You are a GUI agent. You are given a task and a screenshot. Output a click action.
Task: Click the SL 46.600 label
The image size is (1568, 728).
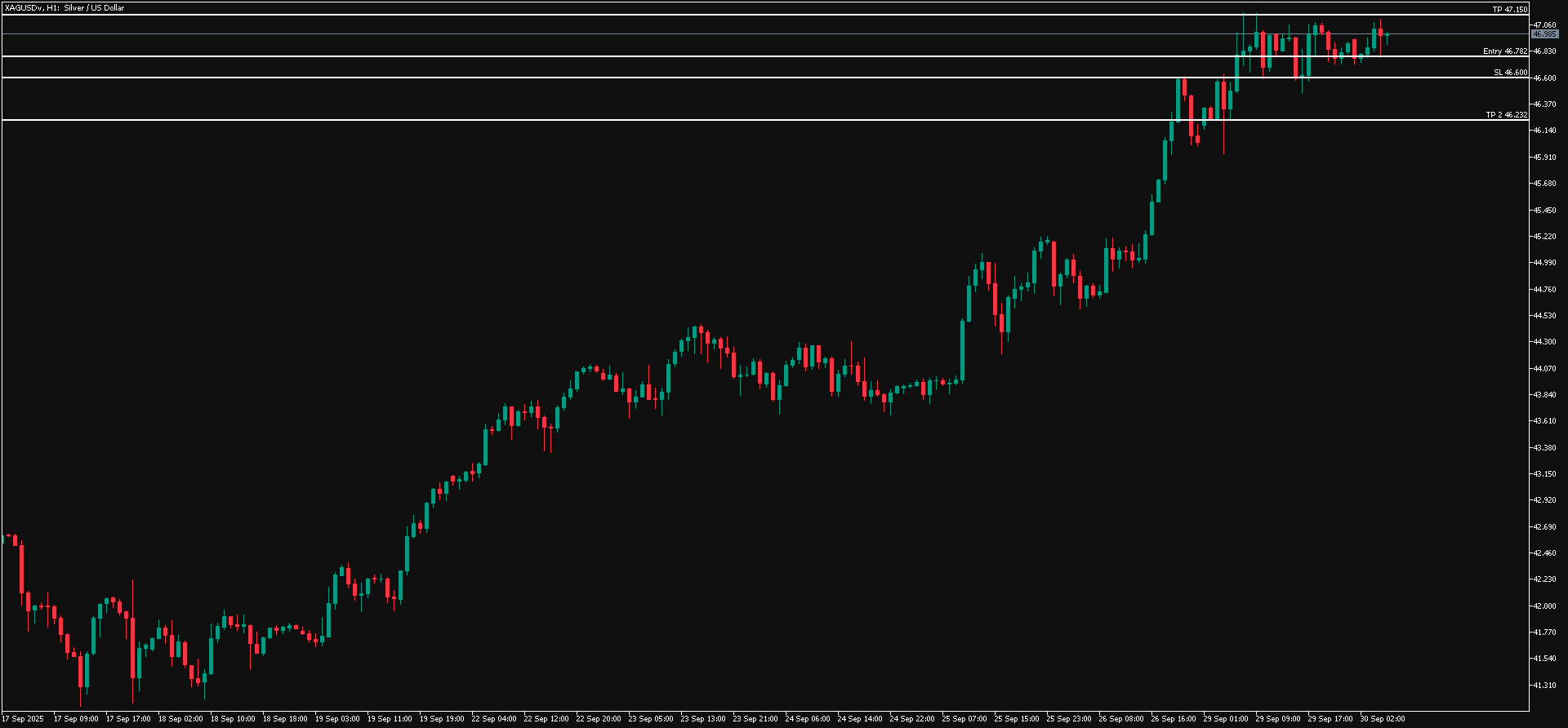1510,73
